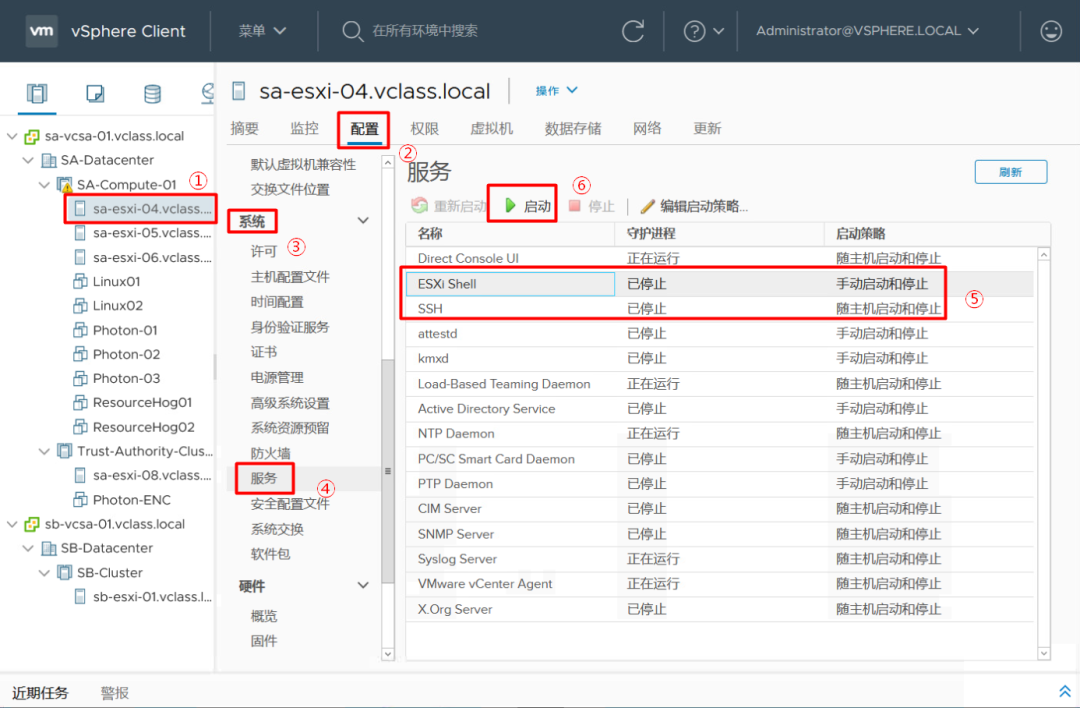1080x708 pixels.
Task: Collapse the SA-Compute-01 tree expander
Action: click(x=44, y=184)
